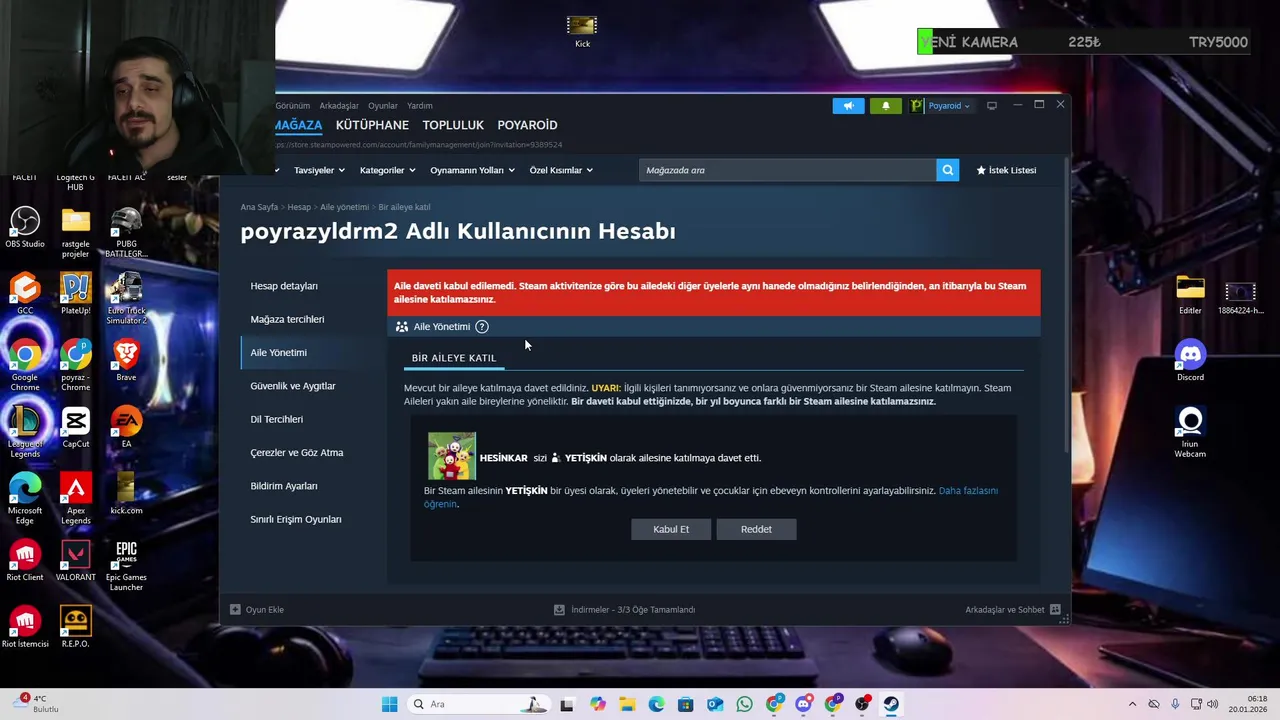Open the Oyunlar menu
Screen dimensions: 1280x720
383,106
